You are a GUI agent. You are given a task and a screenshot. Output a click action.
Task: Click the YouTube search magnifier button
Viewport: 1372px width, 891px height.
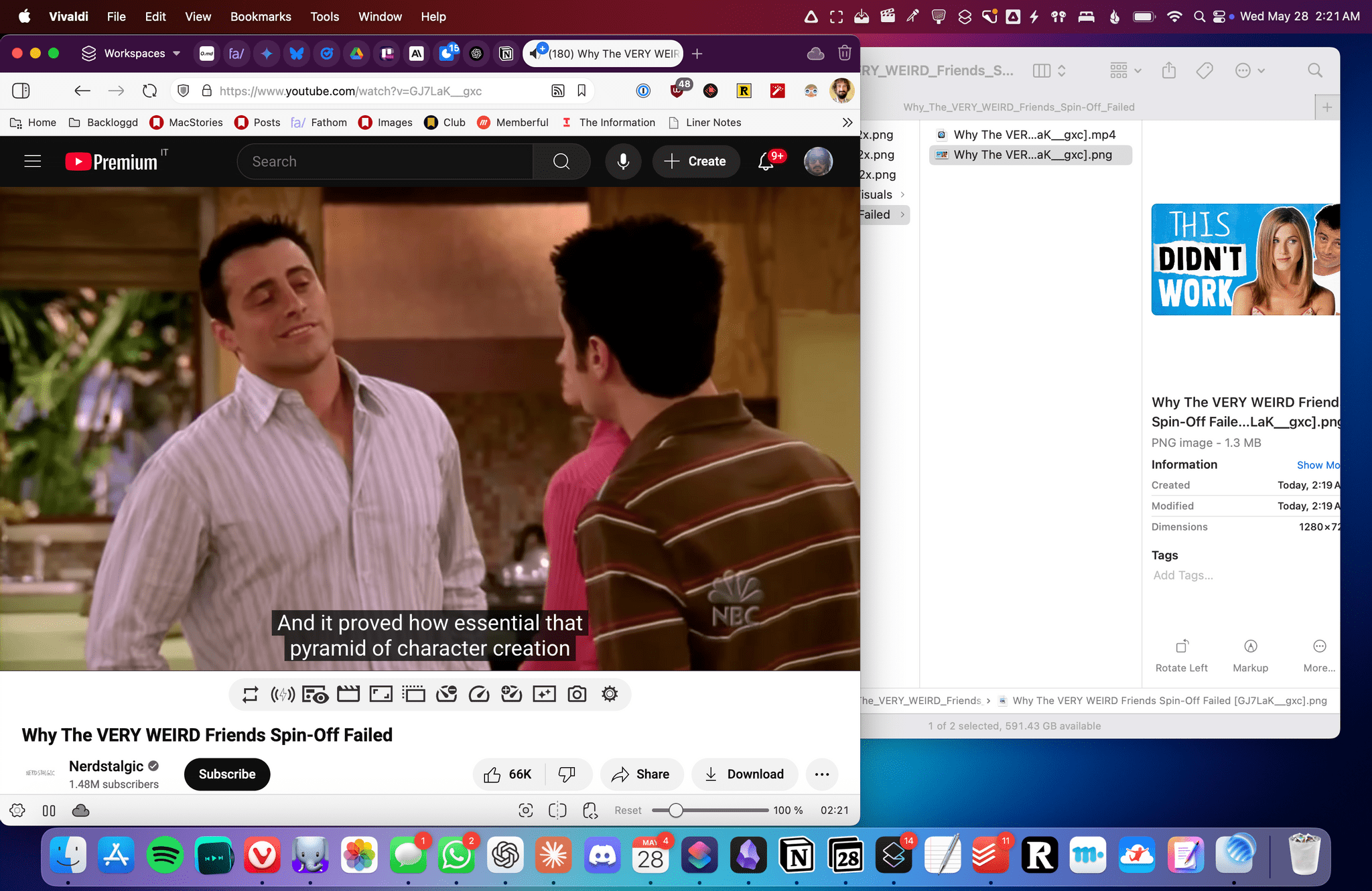click(561, 161)
